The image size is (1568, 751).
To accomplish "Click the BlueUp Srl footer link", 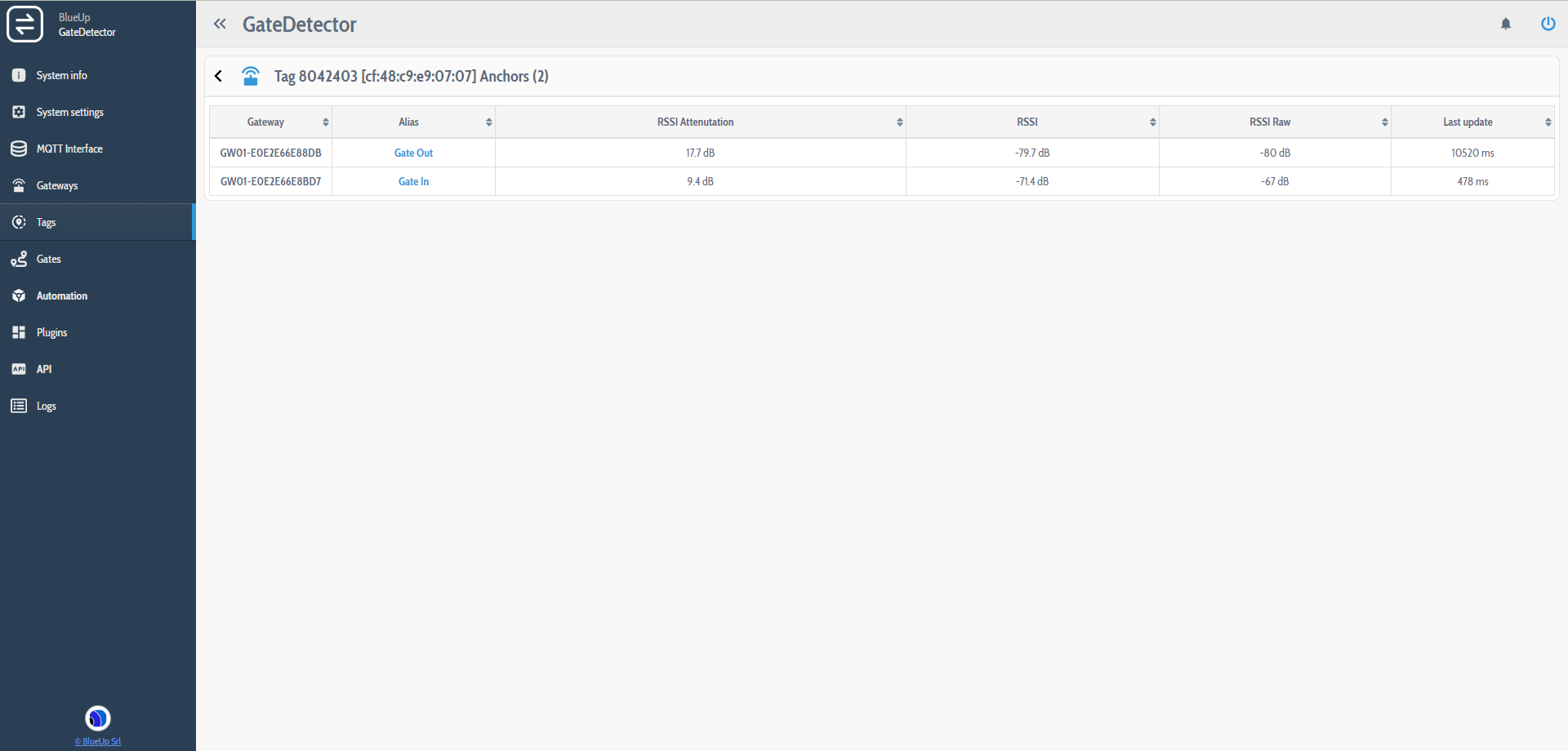I will pos(98,741).
